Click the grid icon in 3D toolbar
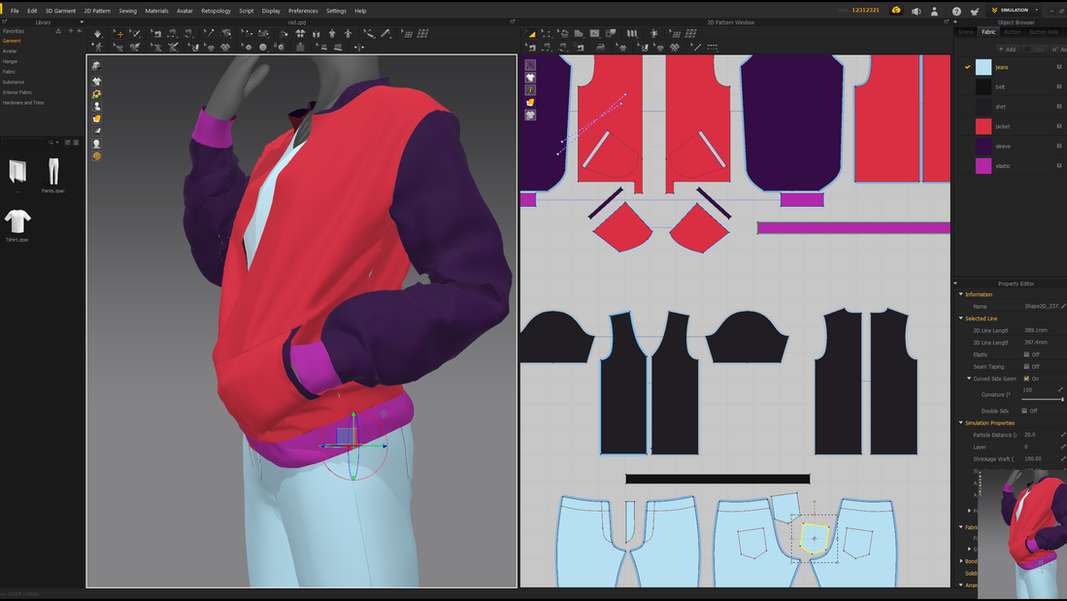This screenshot has width=1067, height=601. (x=423, y=33)
